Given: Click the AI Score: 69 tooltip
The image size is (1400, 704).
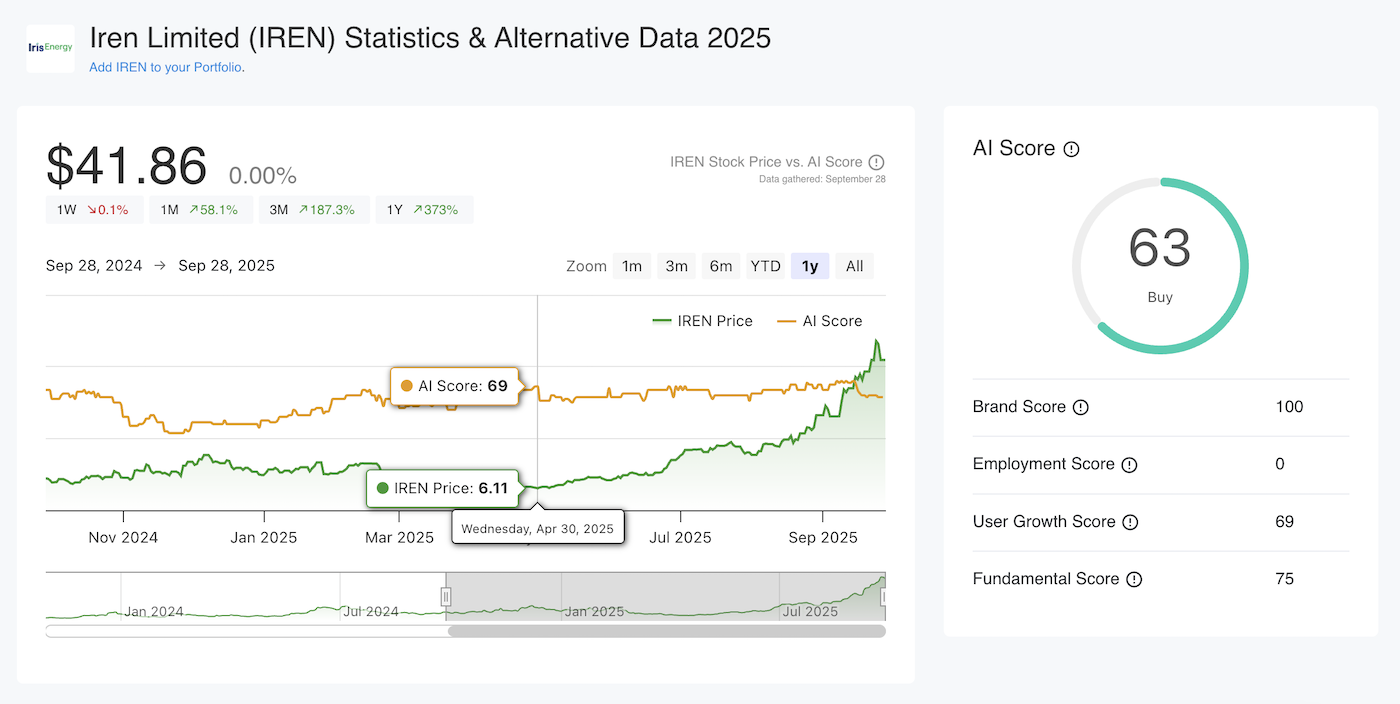Looking at the screenshot, I should pyautogui.click(x=454, y=386).
